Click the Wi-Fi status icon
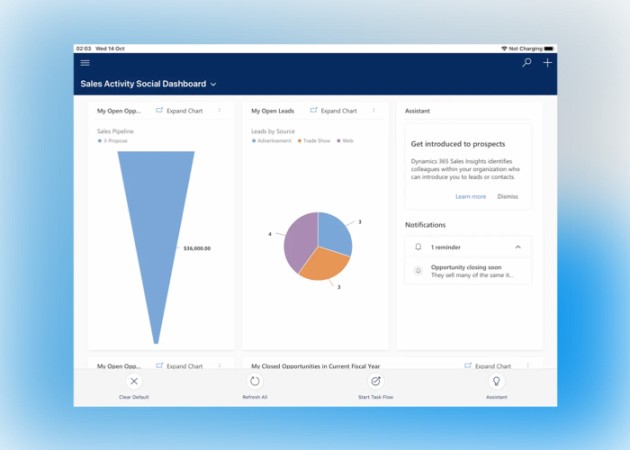The image size is (630, 450). (504, 49)
